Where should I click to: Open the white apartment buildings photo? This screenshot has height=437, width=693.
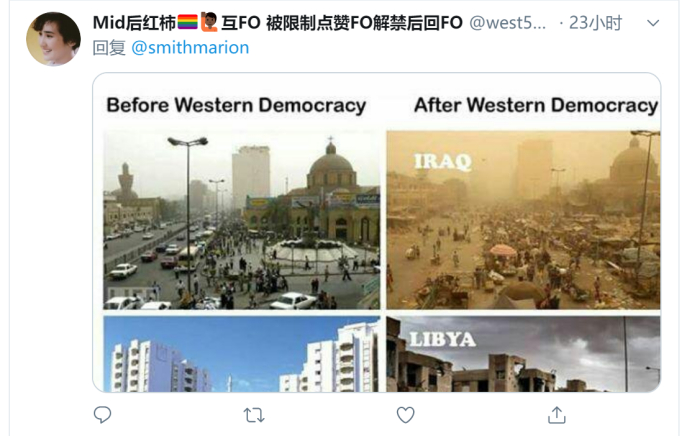tap(242, 354)
